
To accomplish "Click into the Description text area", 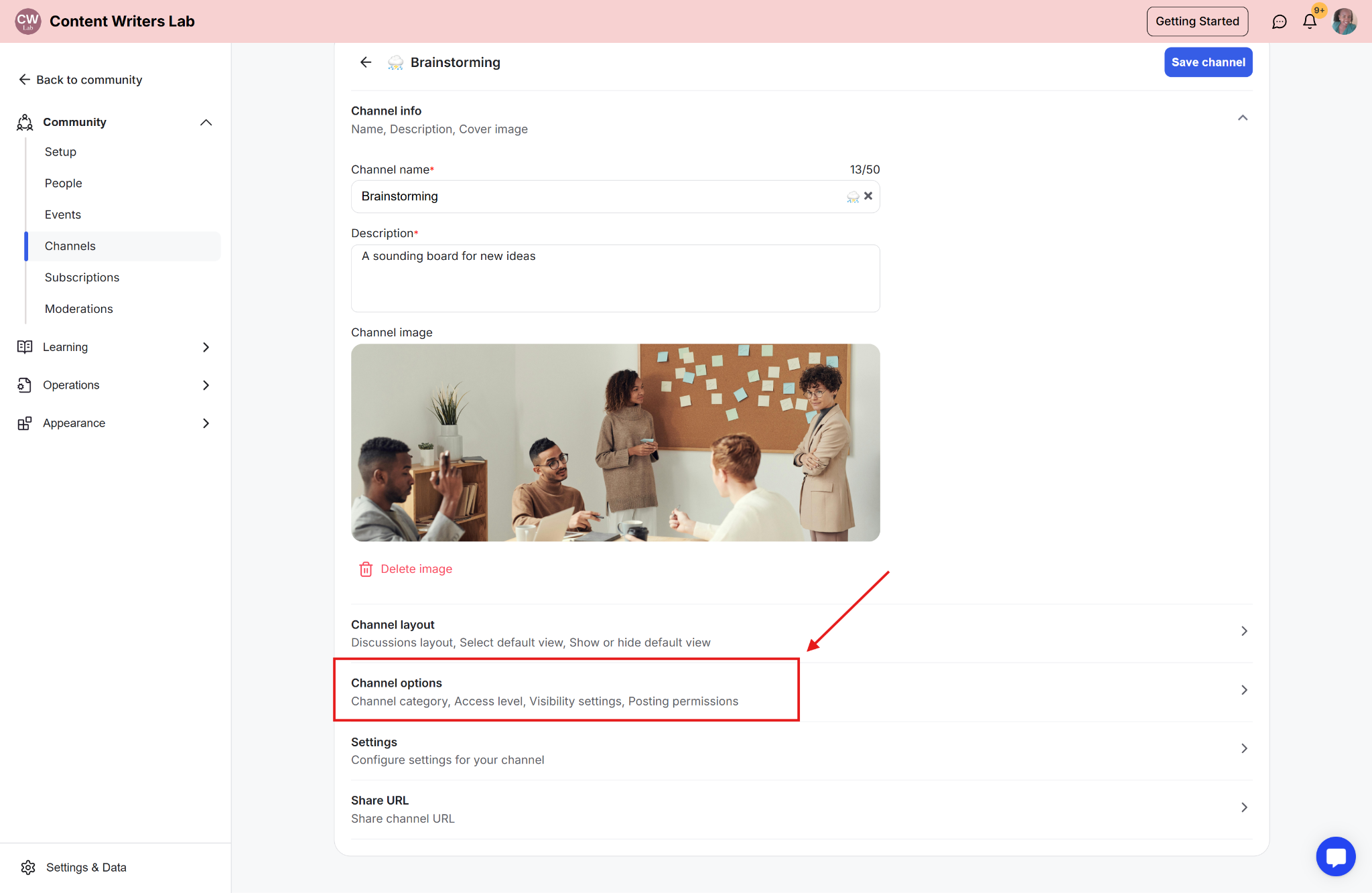I will click(615, 278).
